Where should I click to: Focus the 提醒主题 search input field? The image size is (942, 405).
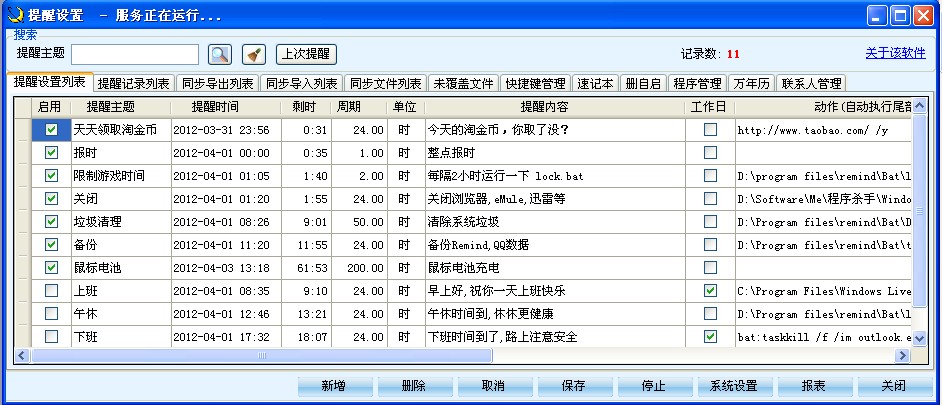[135, 54]
